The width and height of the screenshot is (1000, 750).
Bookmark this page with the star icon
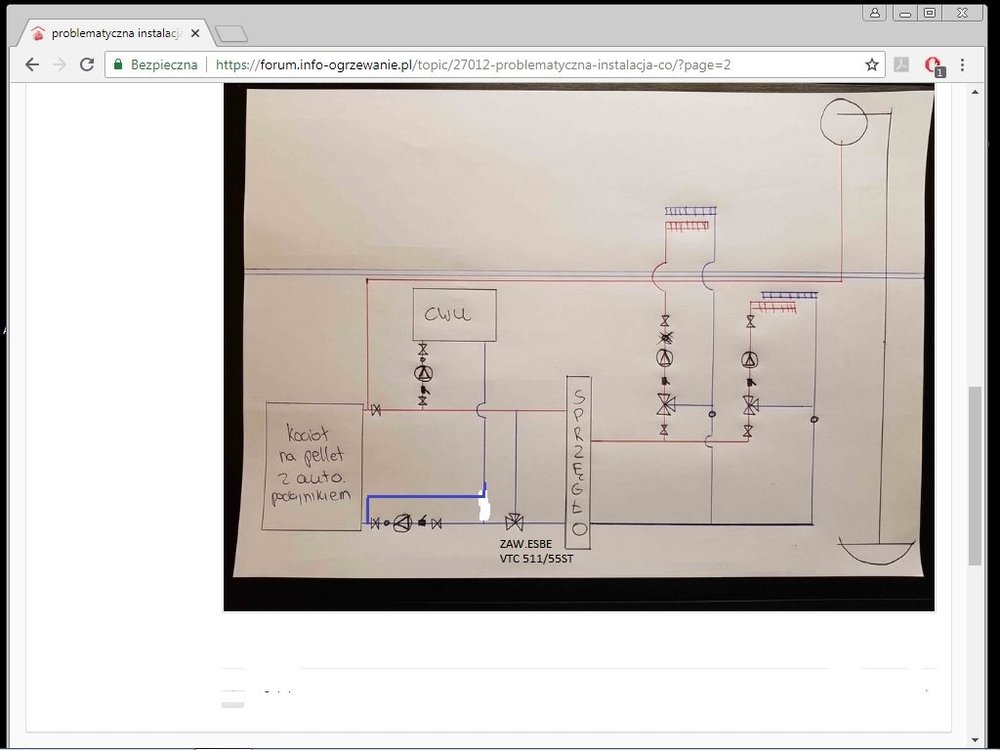coord(872,64)
